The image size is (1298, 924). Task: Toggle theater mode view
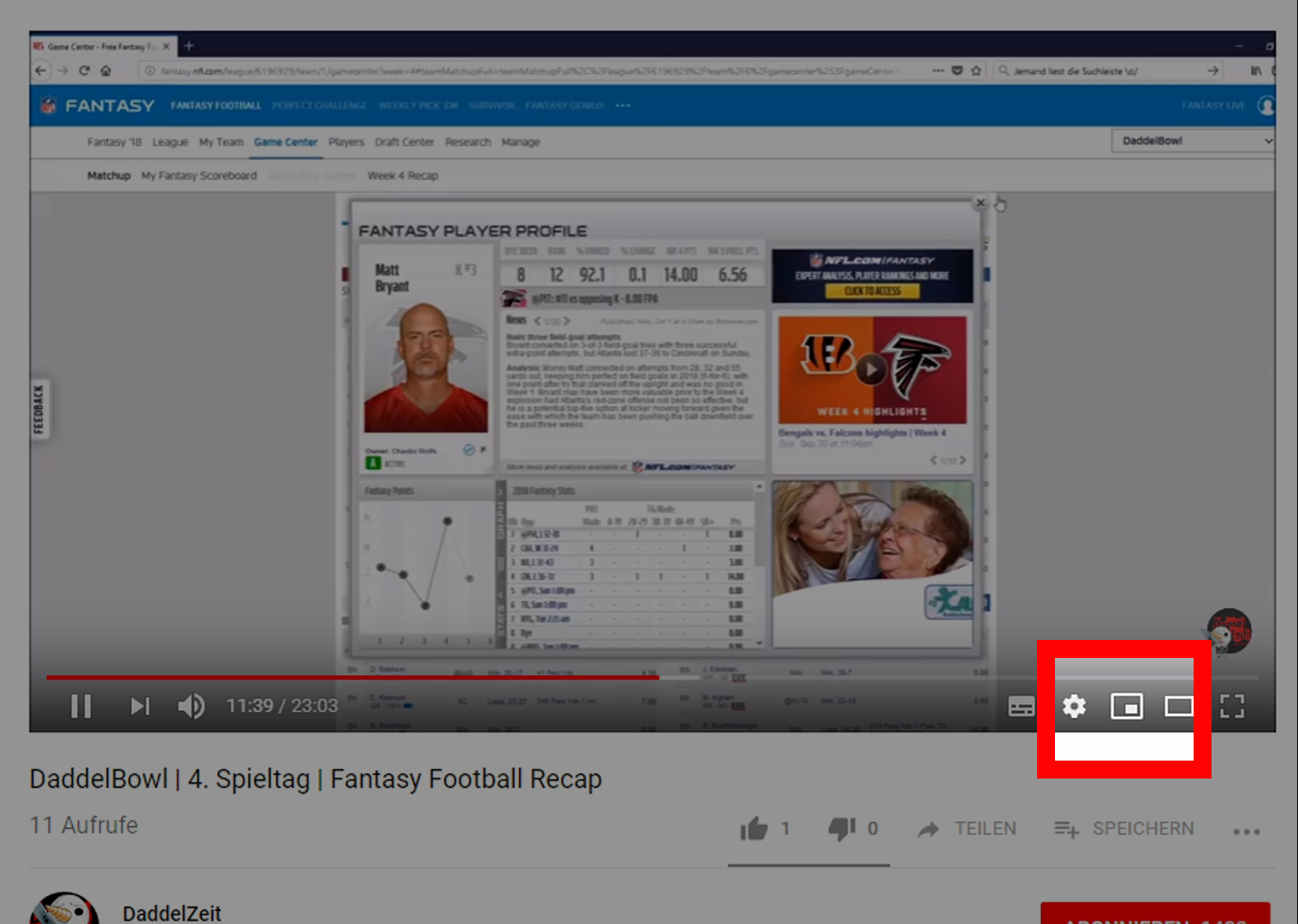click(1178, 706)
